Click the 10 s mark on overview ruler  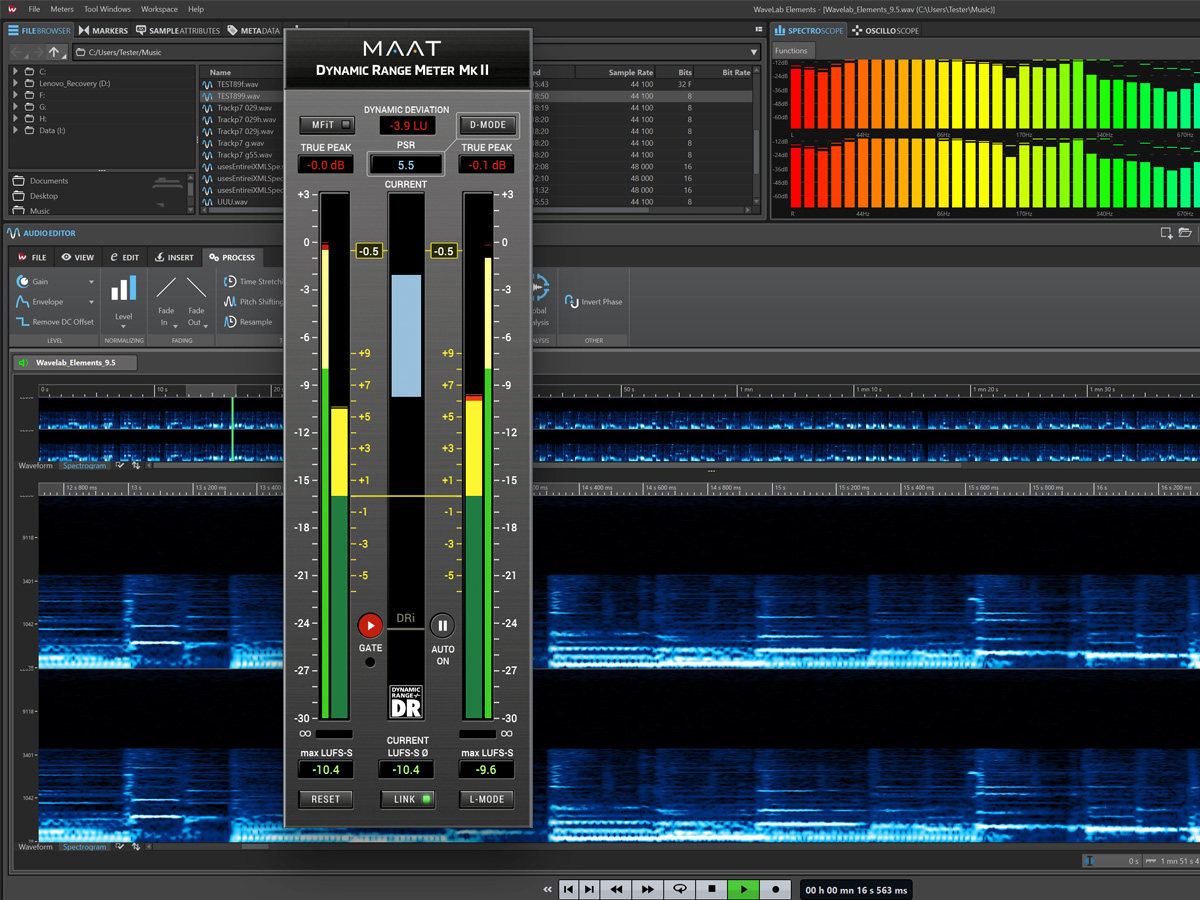(162, 389)
